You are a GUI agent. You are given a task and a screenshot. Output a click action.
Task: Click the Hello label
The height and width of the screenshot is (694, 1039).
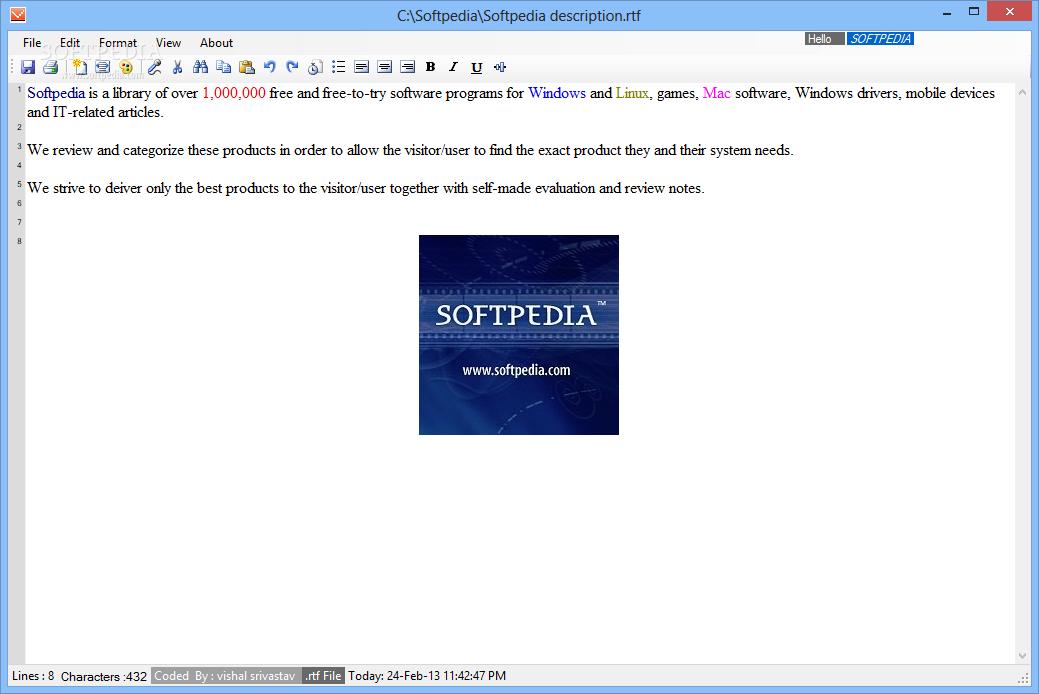[x=824, y=39]
